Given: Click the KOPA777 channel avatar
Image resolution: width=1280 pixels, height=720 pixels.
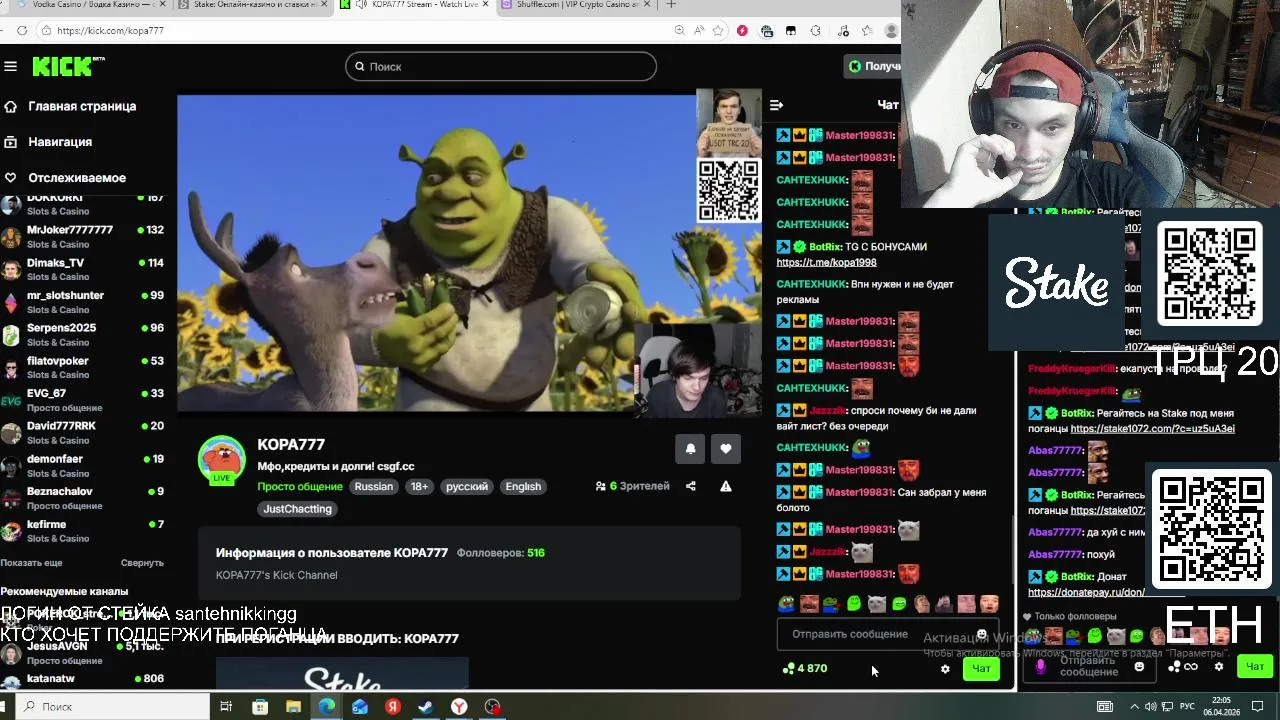Looking at the screenshot, I should tap(221, 458).
